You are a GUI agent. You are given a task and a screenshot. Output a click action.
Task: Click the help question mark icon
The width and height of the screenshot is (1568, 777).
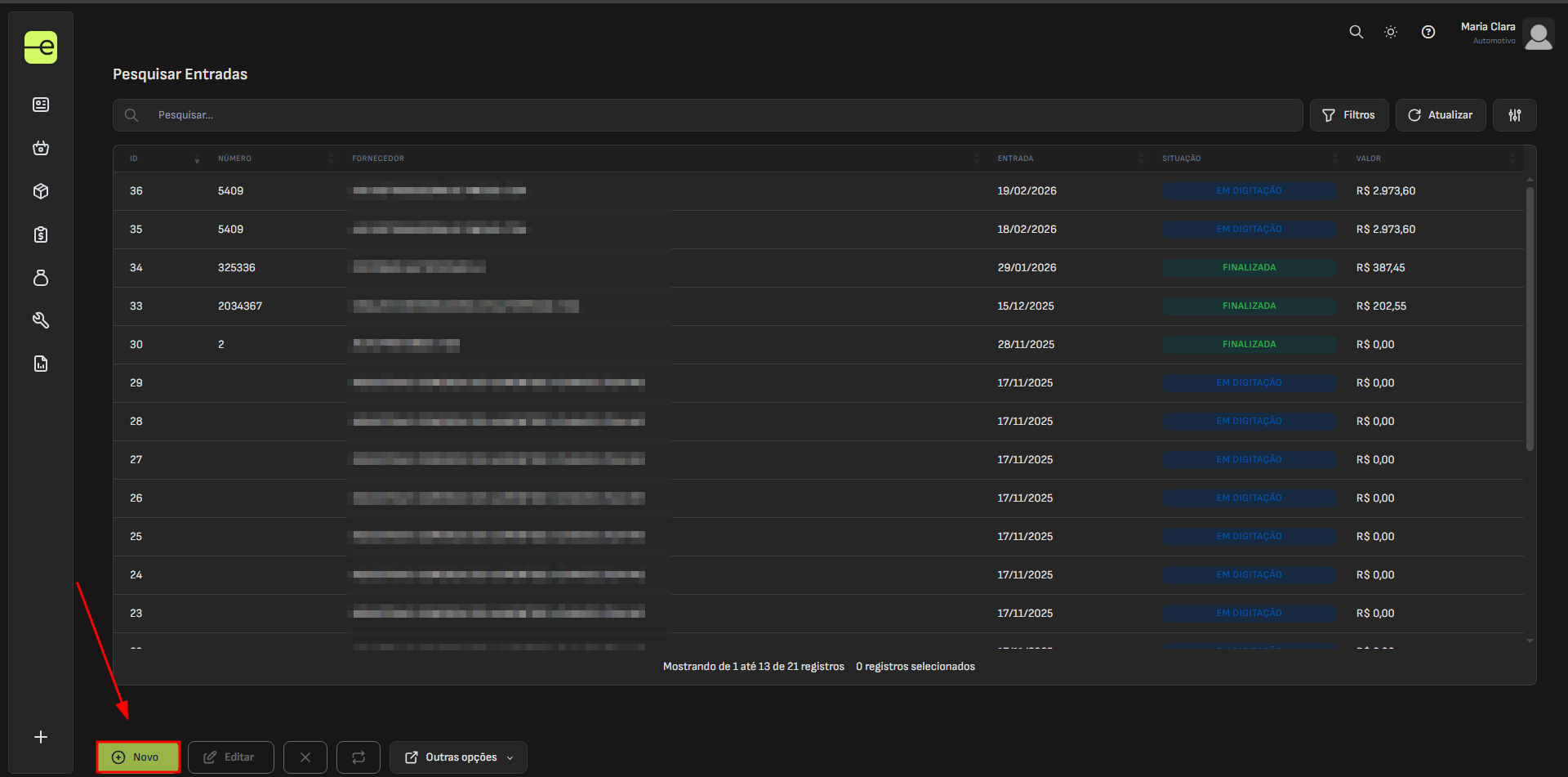tap(1428, 32)
